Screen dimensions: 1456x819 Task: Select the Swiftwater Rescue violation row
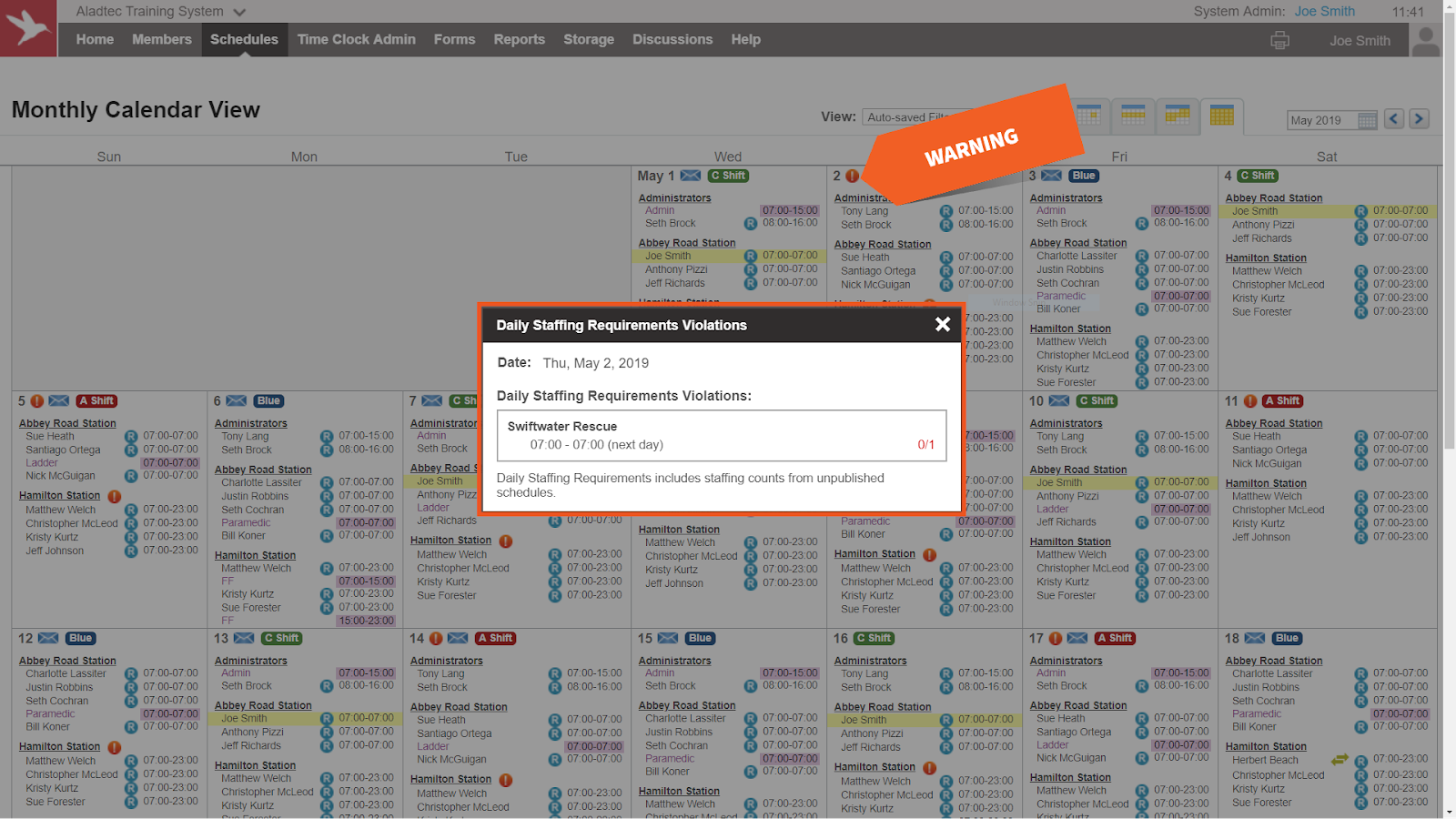click(722, 436)
